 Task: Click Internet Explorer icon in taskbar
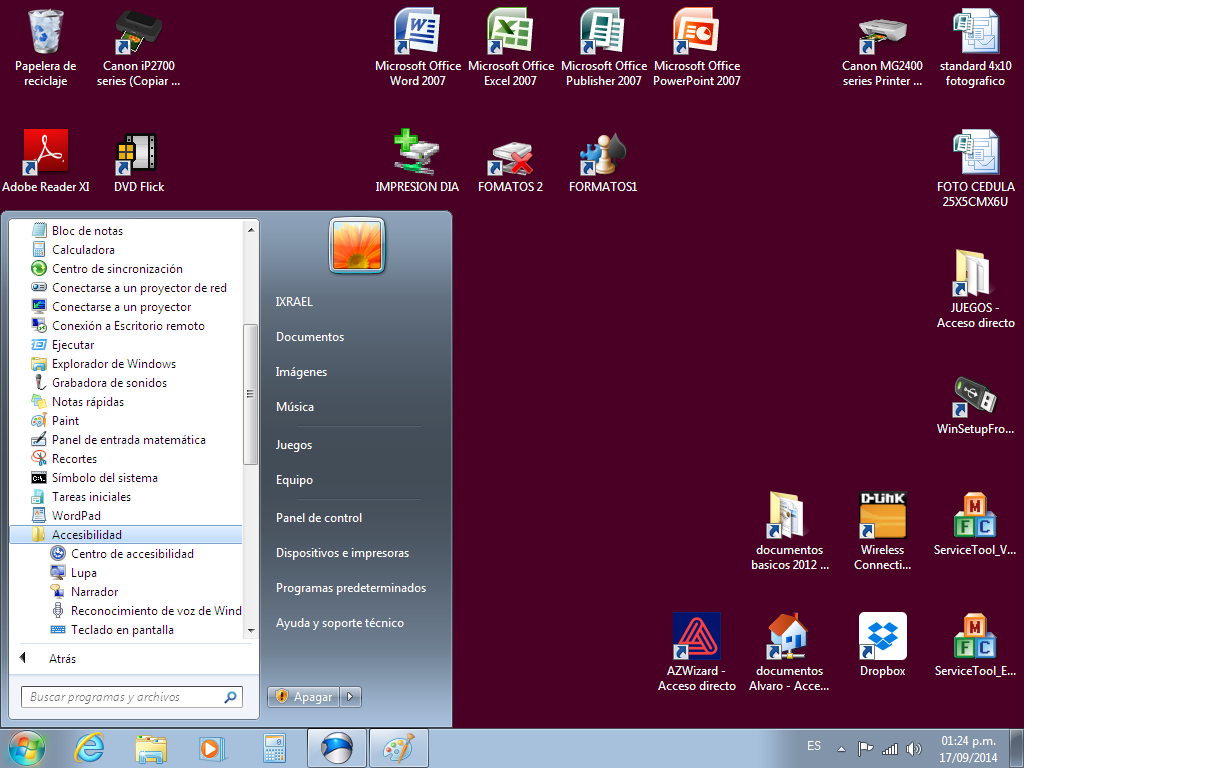[x=89, y=748]
